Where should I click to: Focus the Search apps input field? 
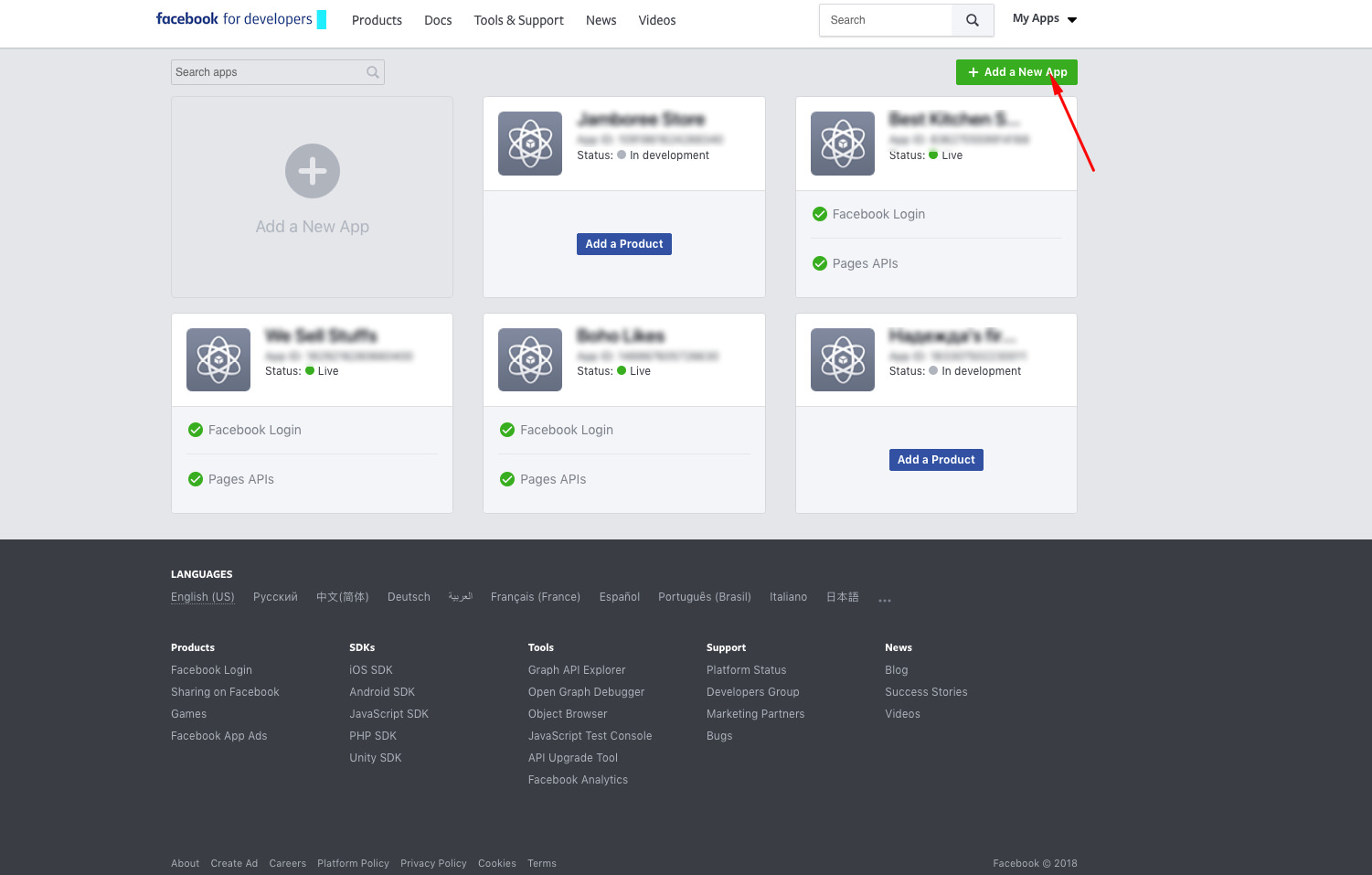tap(278, 72)
